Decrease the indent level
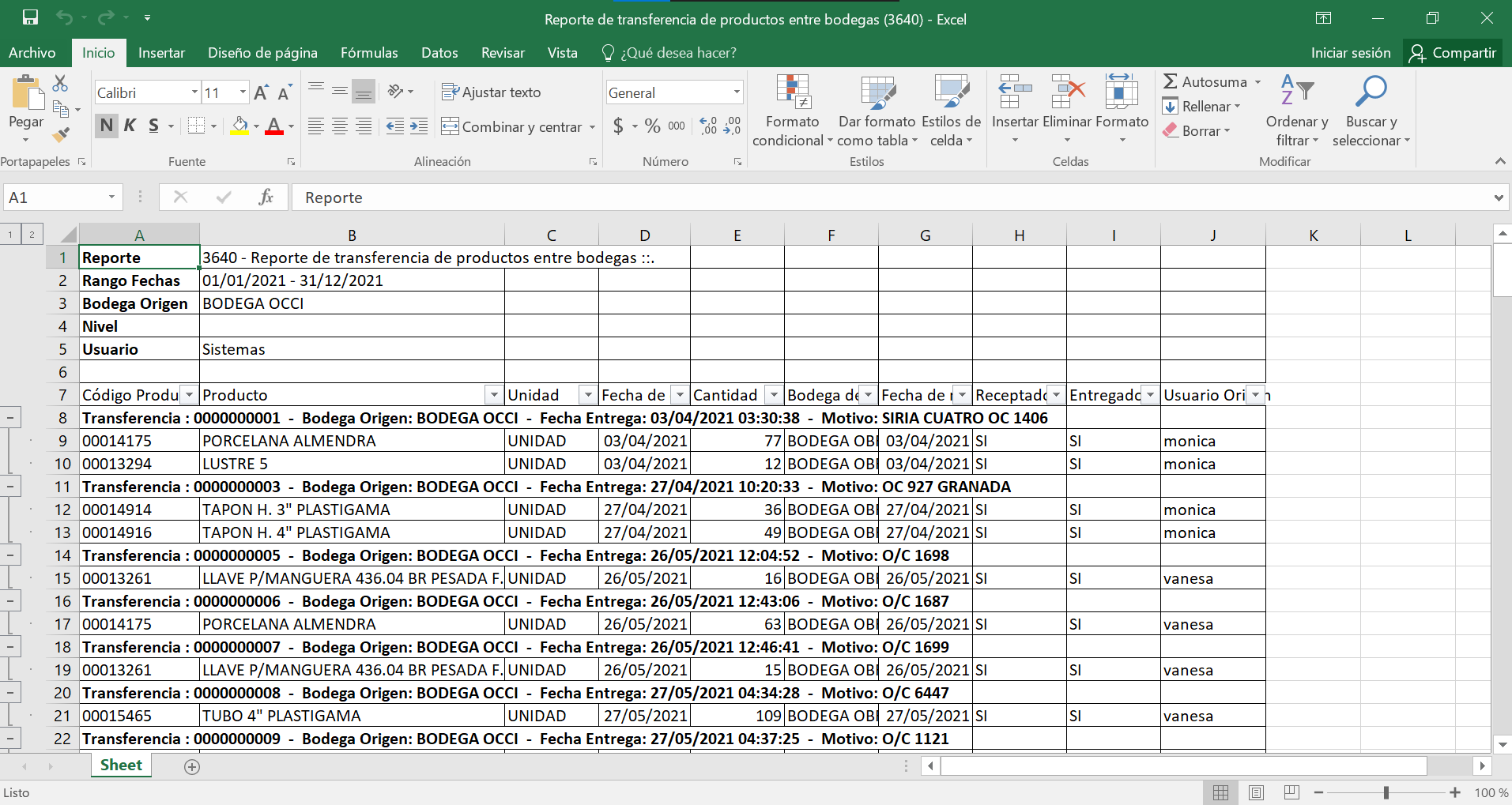This screenshot has width=1512, height=805. (x=395, y=126)
